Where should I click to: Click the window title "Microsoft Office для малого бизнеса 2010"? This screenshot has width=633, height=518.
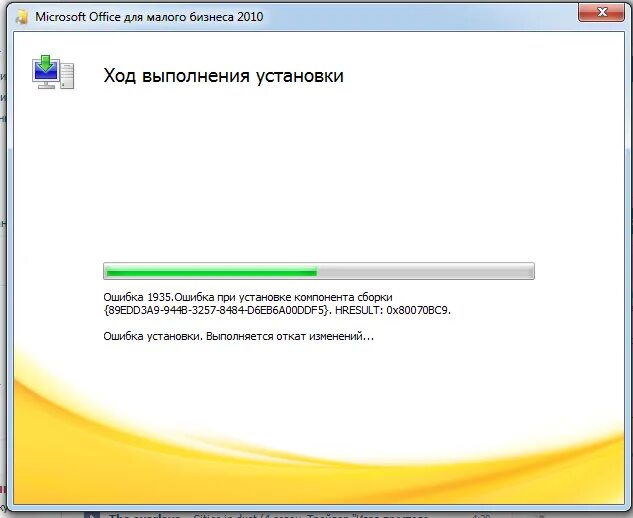[x=149, y=17]
